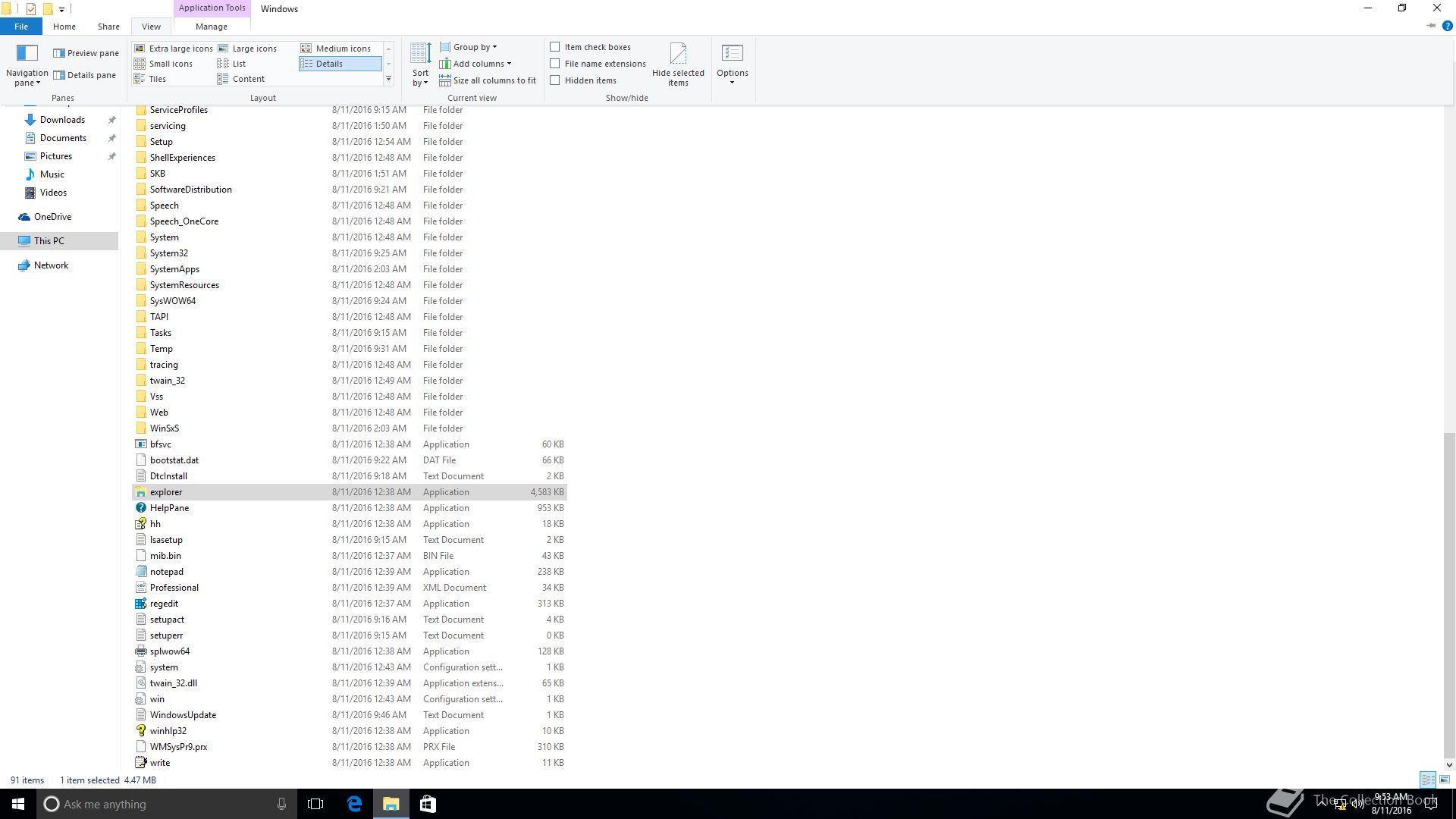Select the explorer application icon
This screenshot has height=819, width=1456.
pyautogui.click(x=140, y=492)
